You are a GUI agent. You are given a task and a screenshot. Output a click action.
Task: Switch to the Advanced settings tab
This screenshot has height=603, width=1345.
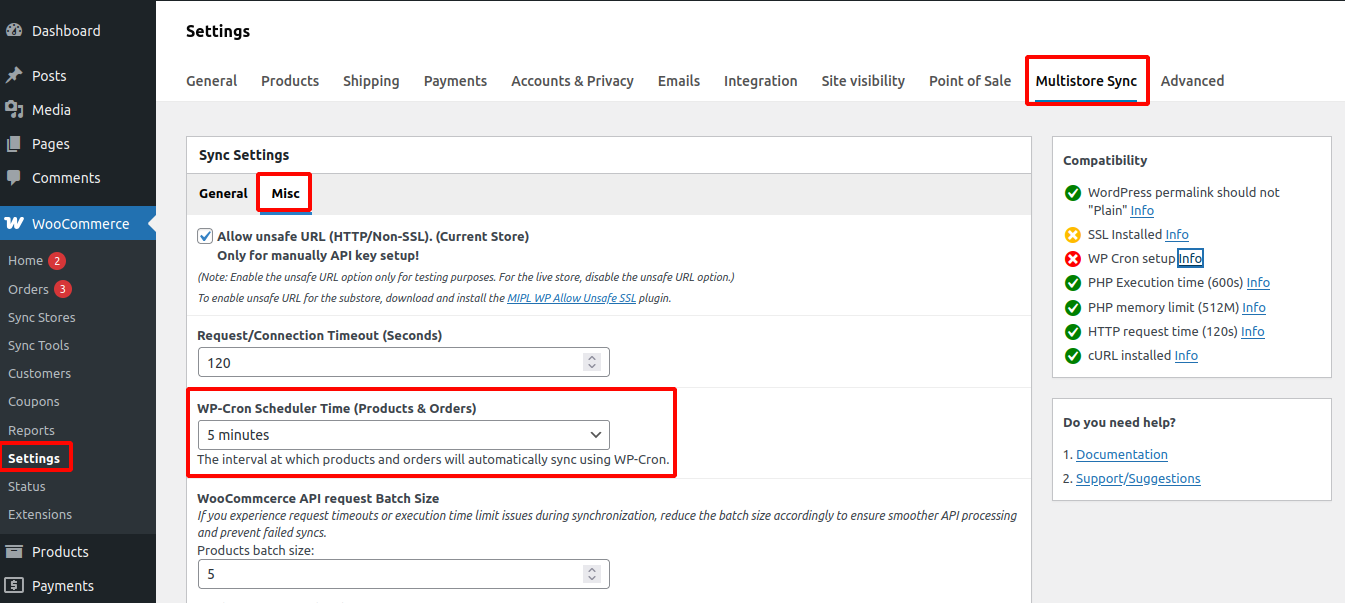click(1192, 81)
